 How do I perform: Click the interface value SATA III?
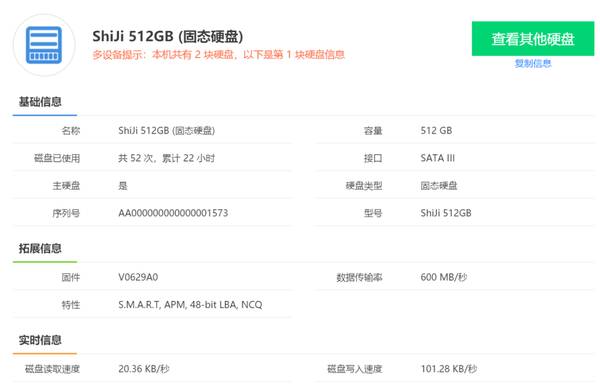[437, 158]
